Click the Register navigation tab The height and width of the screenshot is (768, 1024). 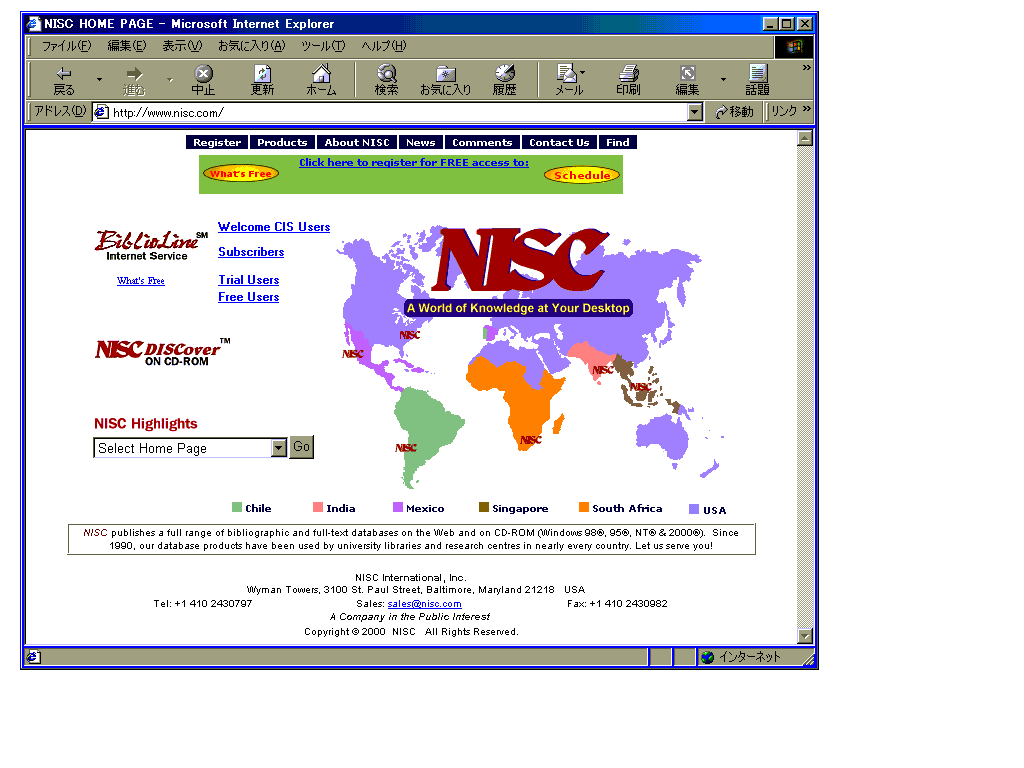point(217,142)
